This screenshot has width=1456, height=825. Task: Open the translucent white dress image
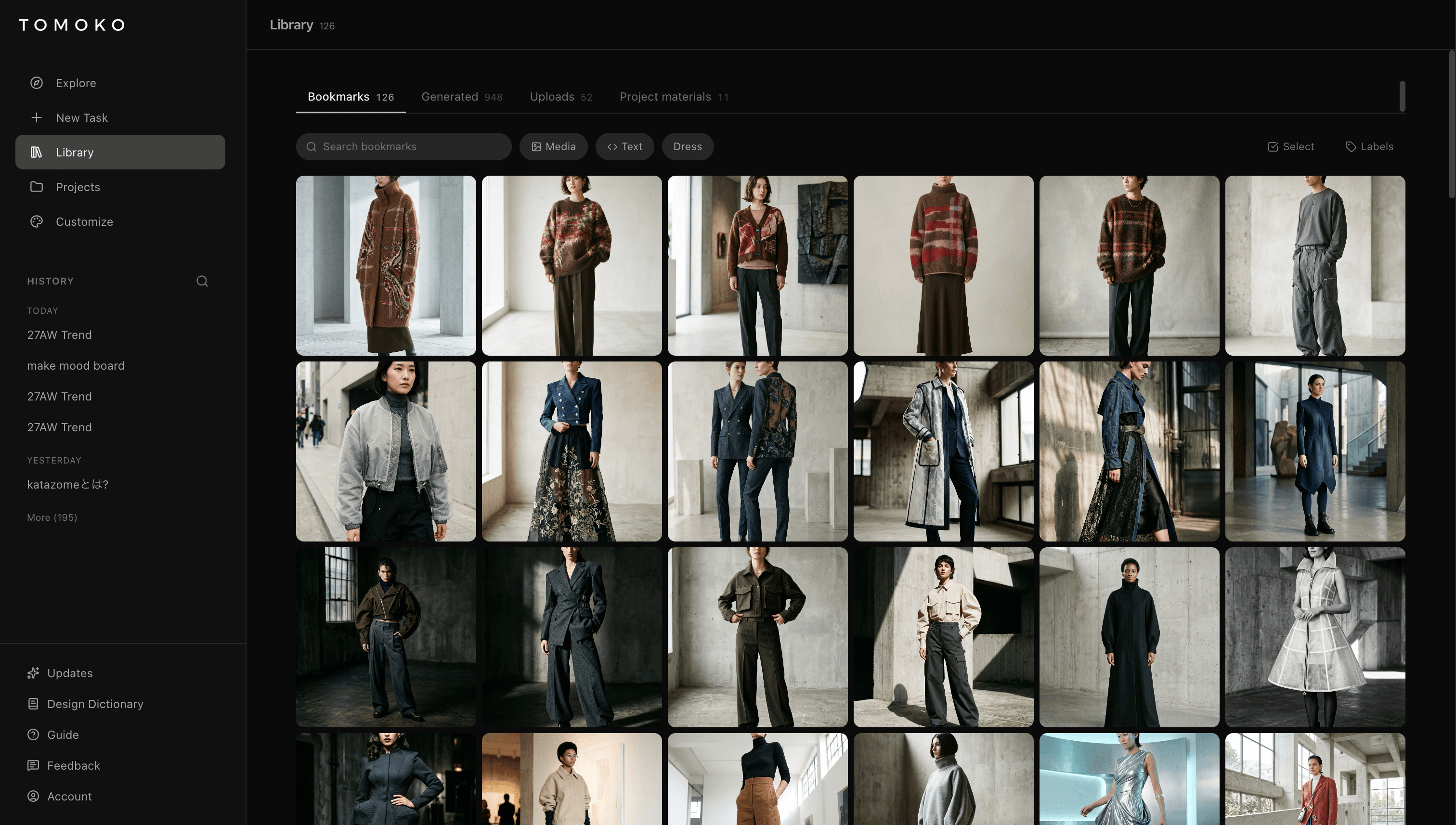tap(1315, 637)
